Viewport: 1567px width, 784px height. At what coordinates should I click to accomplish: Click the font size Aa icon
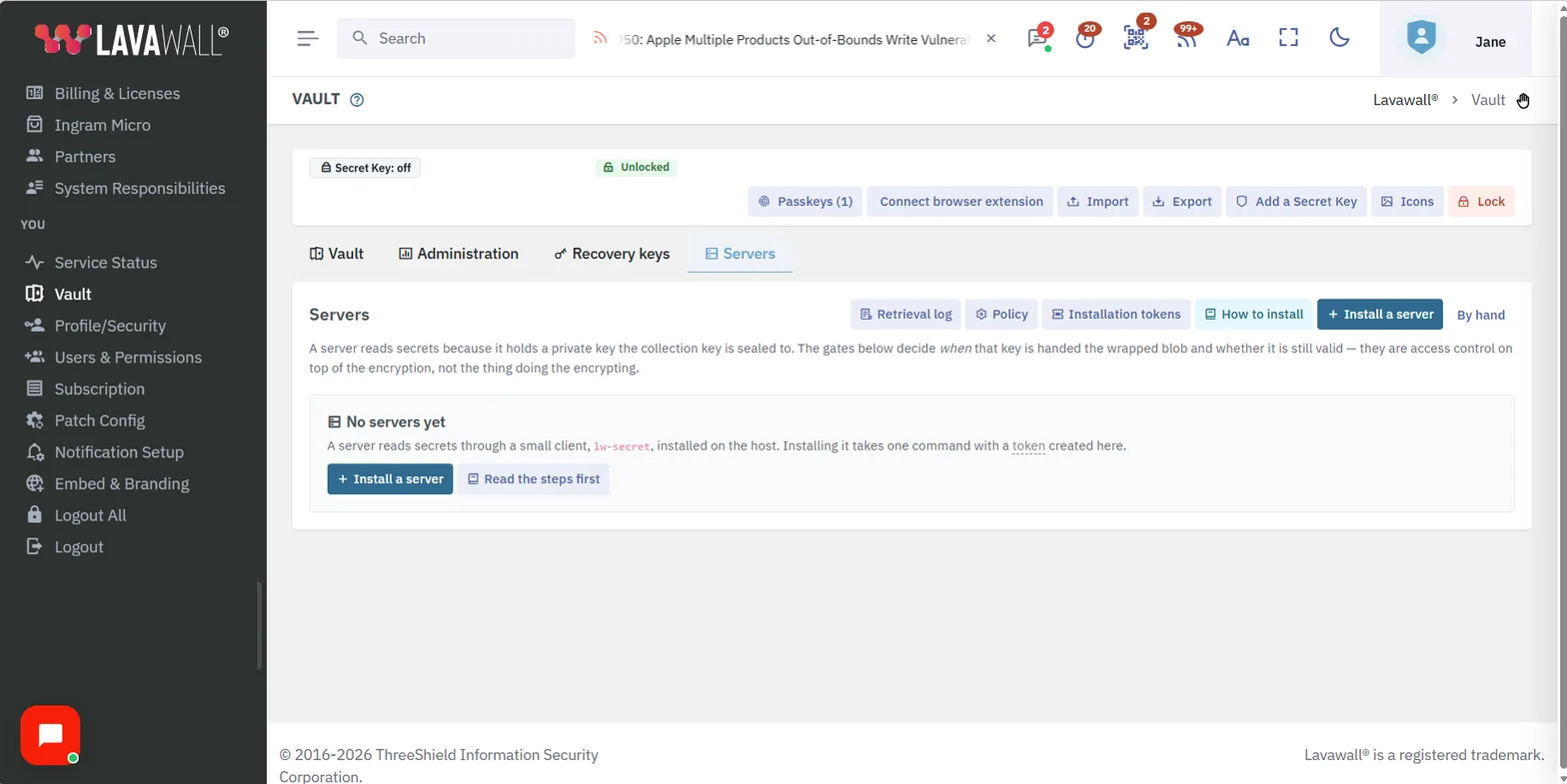1238,38
